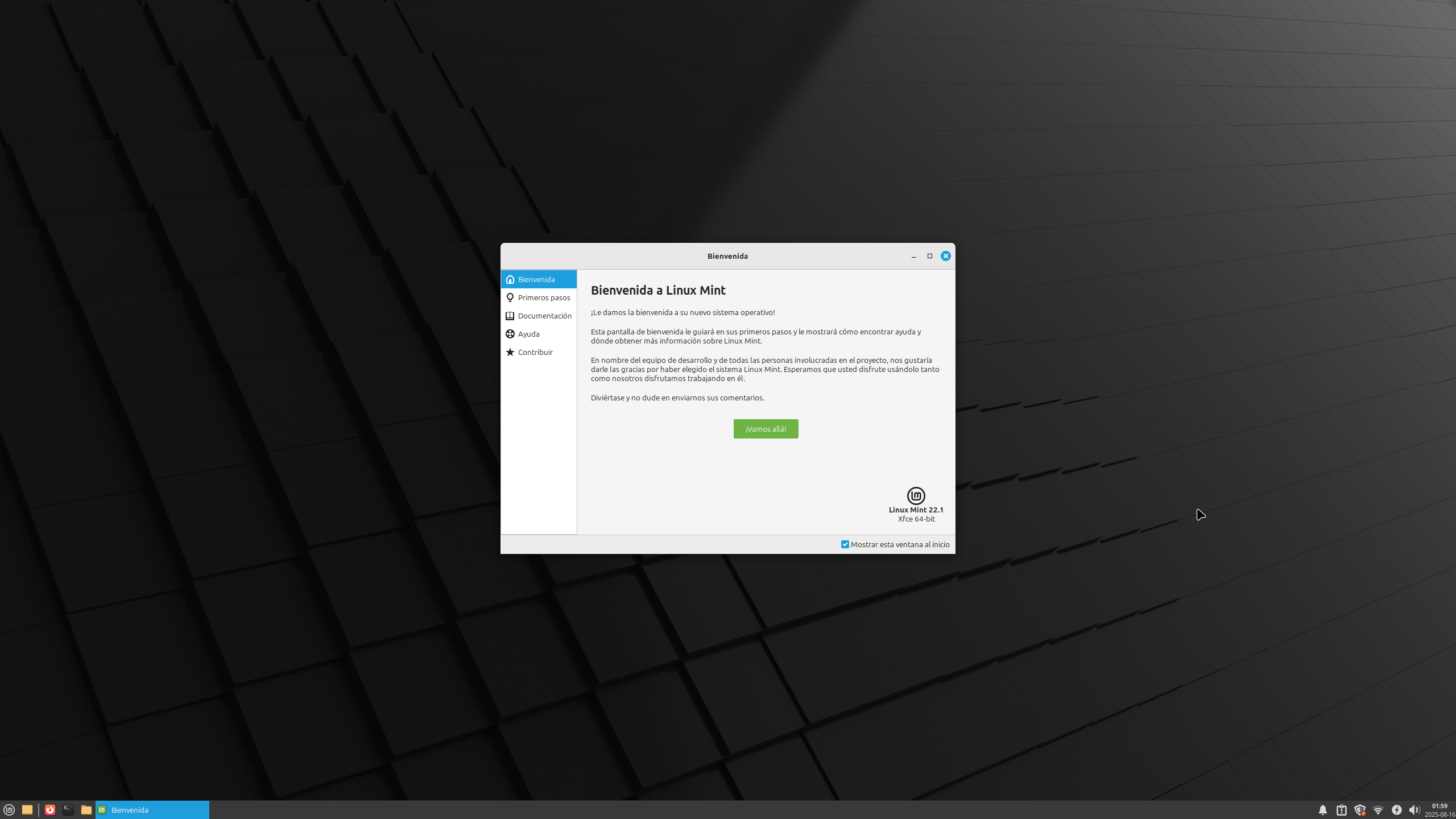This screenshot has width=1456, height=819.
Task: Click the clipboard report tray icon
Action: [1342, 810]
